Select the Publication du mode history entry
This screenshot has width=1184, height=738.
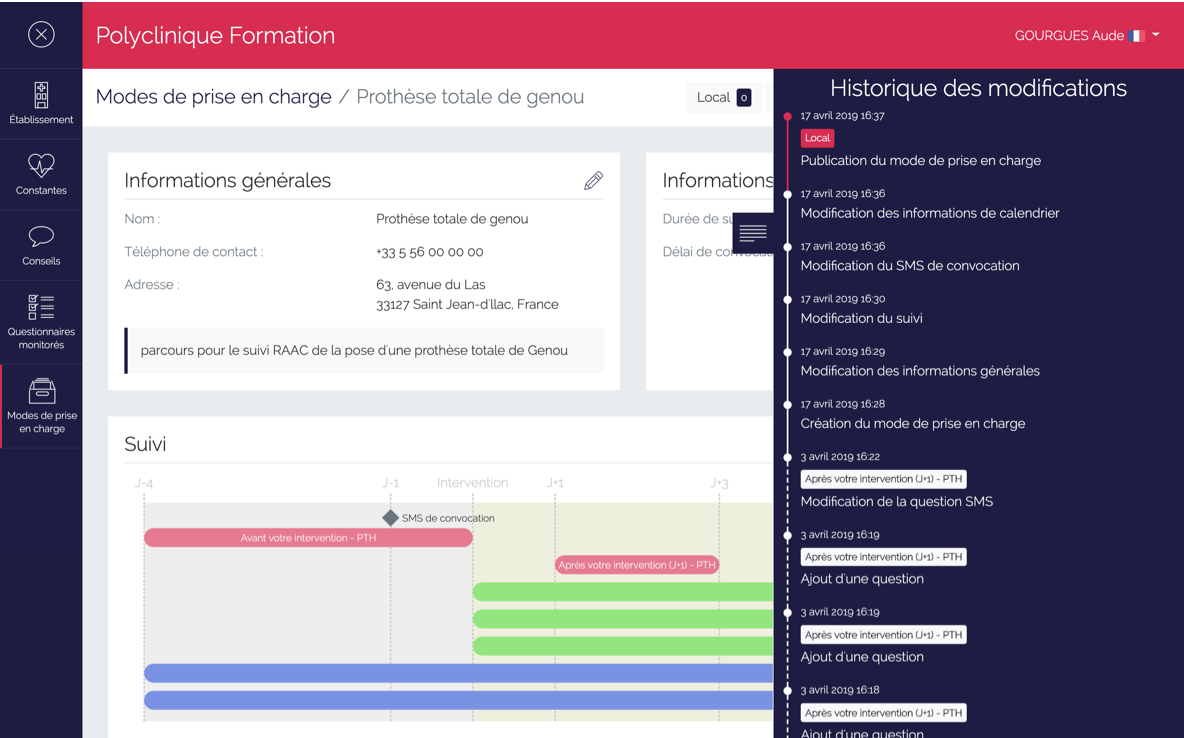pyautogui.click(x=920, y=160)
